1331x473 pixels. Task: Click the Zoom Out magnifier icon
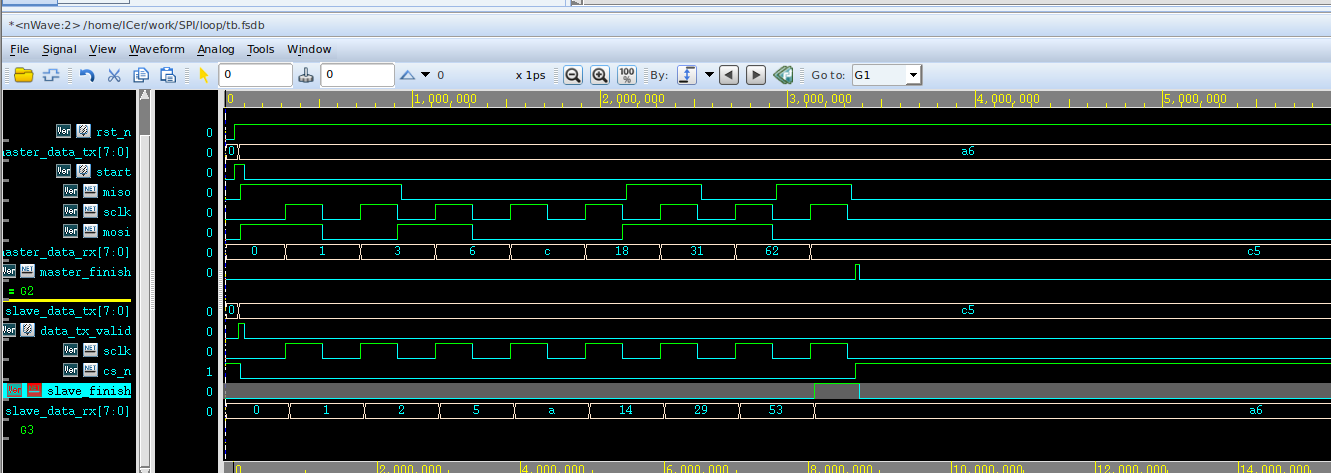pyautogui.click(x=573, y=75)
